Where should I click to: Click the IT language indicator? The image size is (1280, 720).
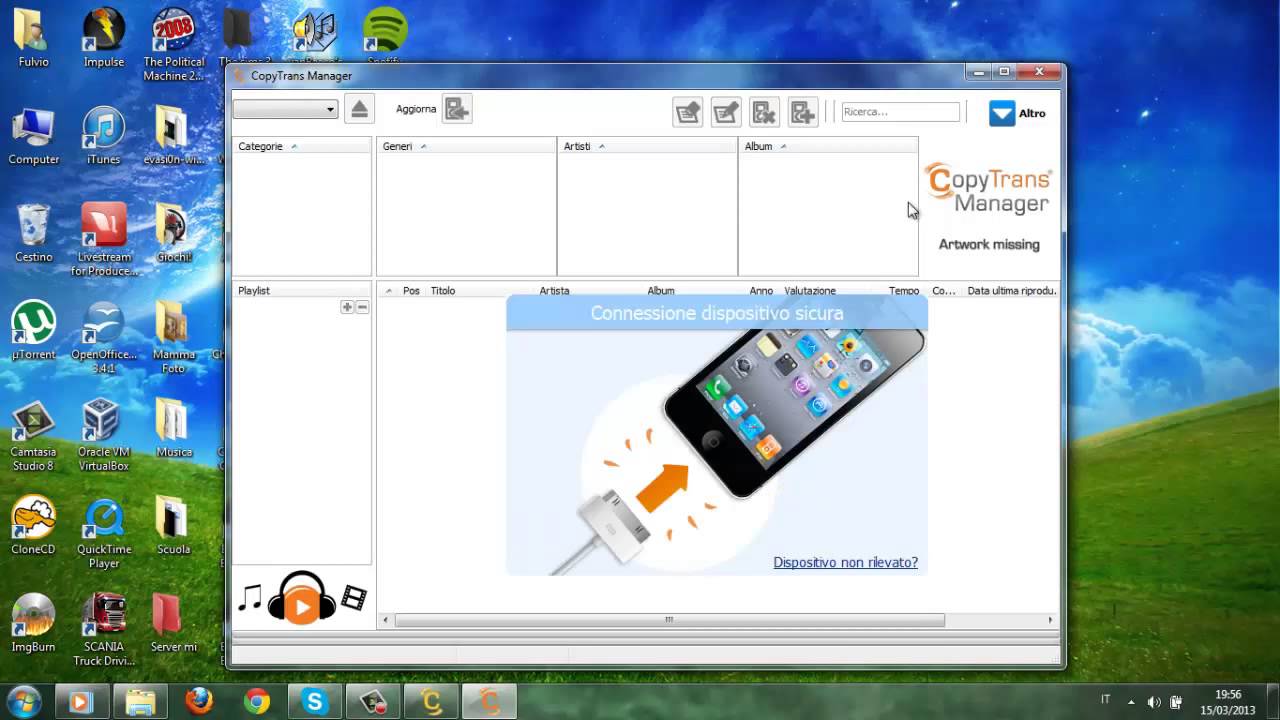coord(1105,700)
